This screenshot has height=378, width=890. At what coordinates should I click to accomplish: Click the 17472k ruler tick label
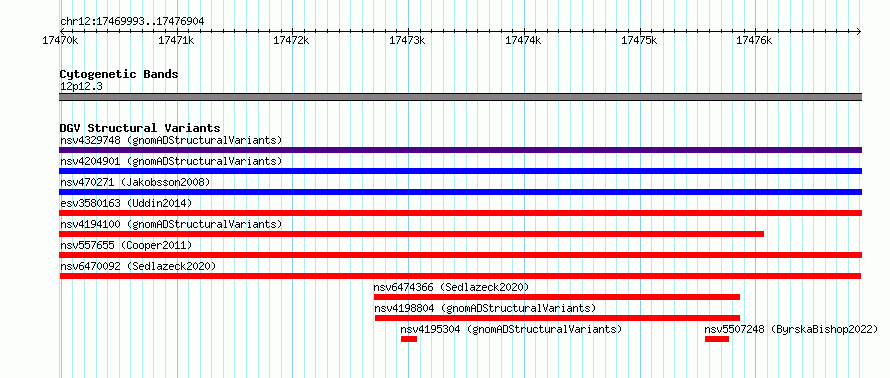(x=292, y=41)
